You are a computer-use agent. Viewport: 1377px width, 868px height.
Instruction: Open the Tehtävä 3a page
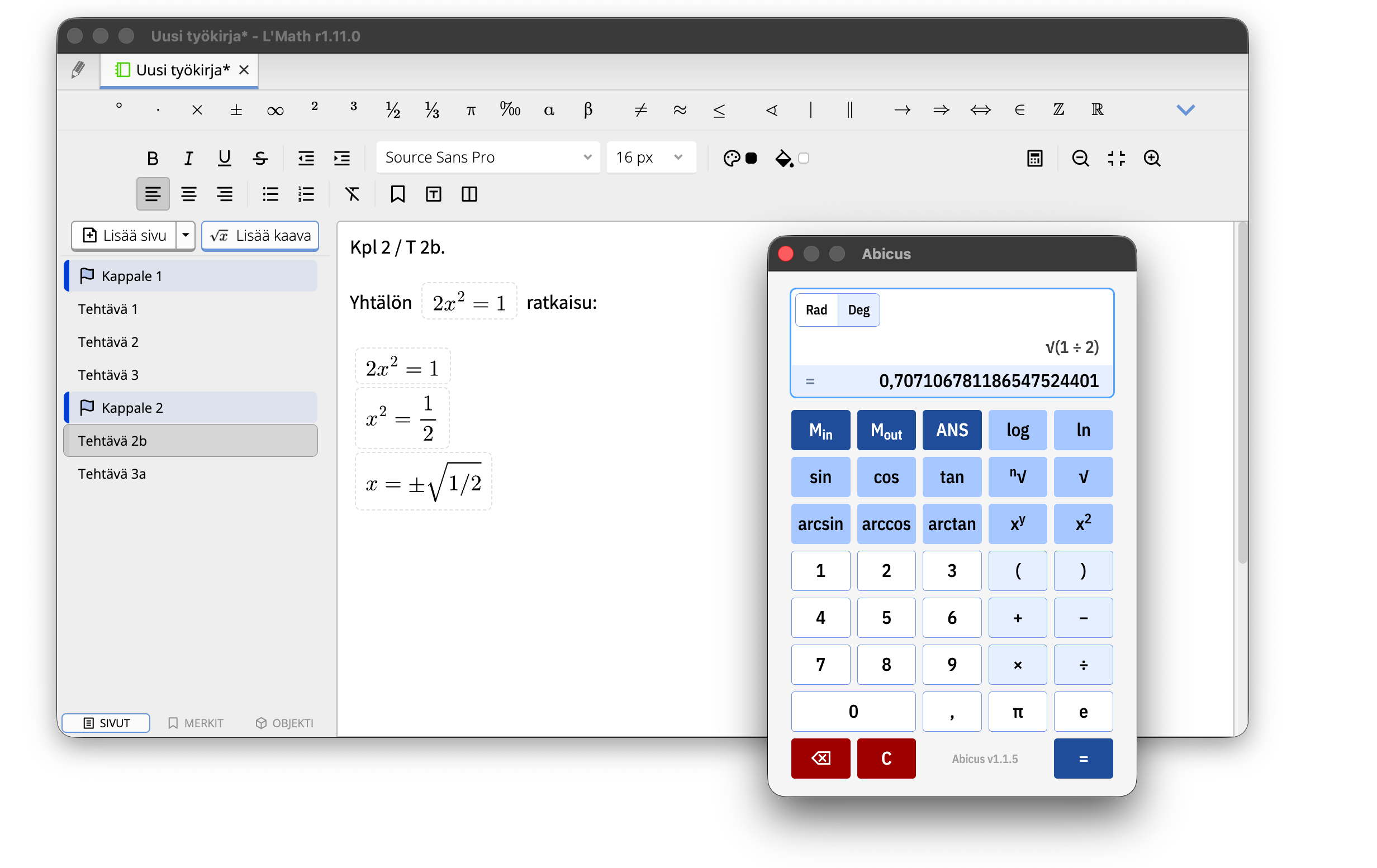191,474
